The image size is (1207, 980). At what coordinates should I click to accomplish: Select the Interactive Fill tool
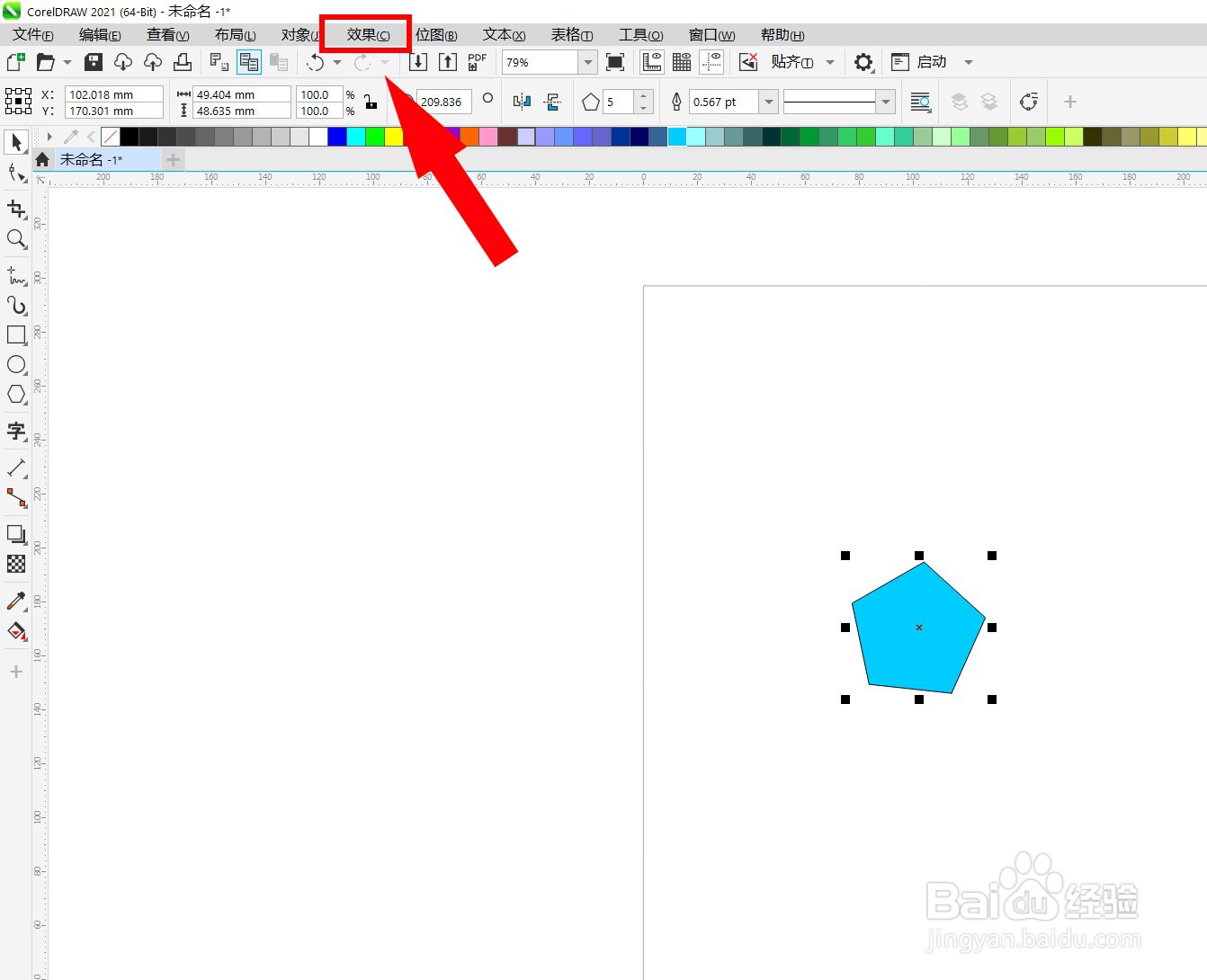pyautogui.click(x=16, y=631)
